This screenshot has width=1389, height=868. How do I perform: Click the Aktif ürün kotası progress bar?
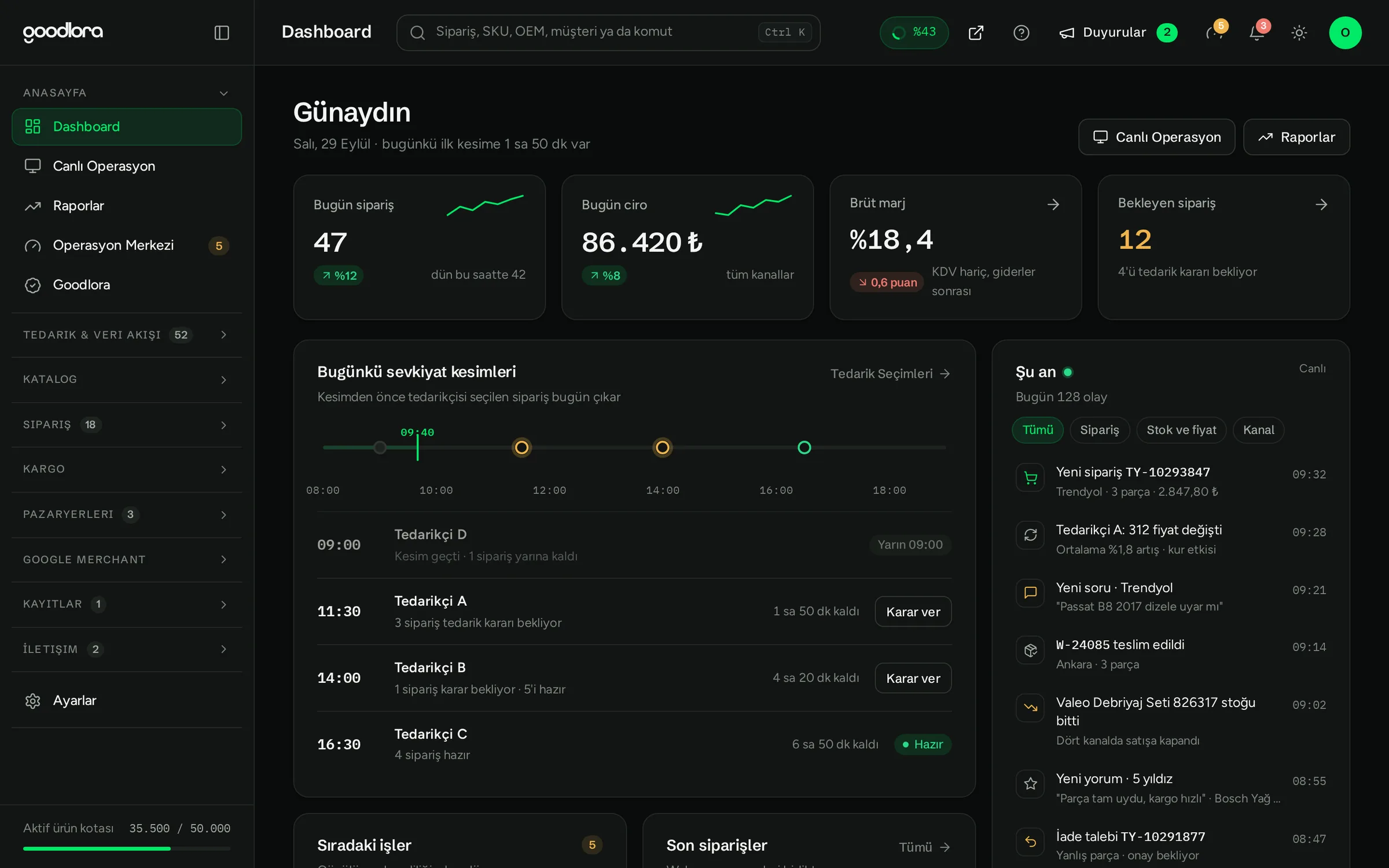coord(127,848)
